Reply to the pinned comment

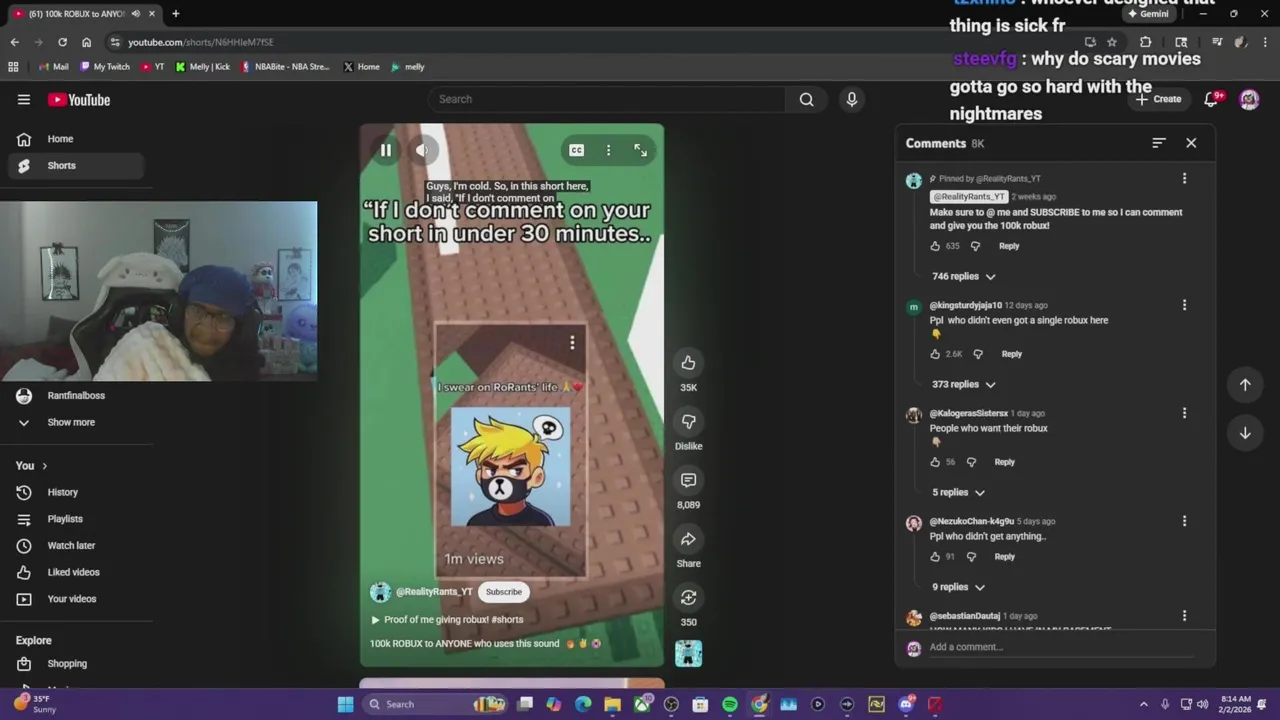coord(1009,246)
